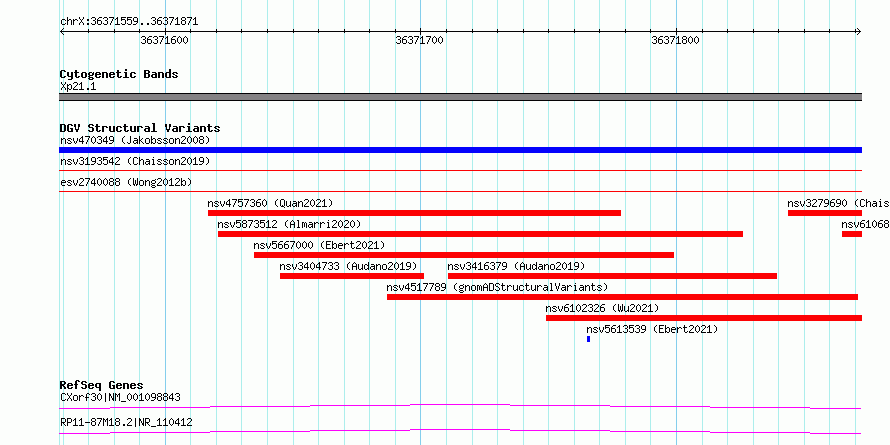This screenshot has height=445, width=890.
Task: Click the nsv5873512 (Almarri2020) red bar
Action: click(x=480, y=234)
